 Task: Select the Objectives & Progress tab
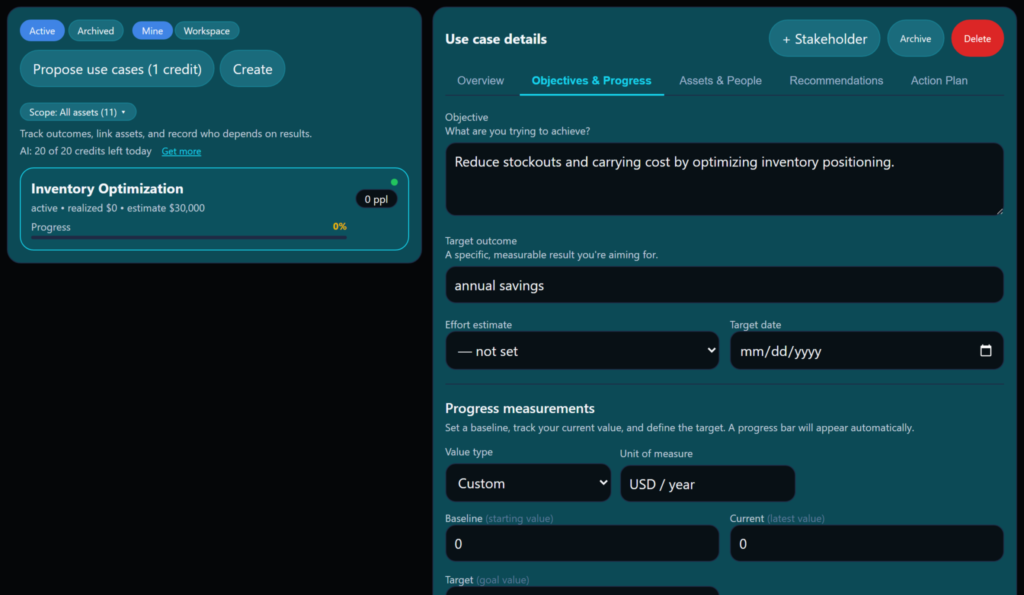[591, 81]
